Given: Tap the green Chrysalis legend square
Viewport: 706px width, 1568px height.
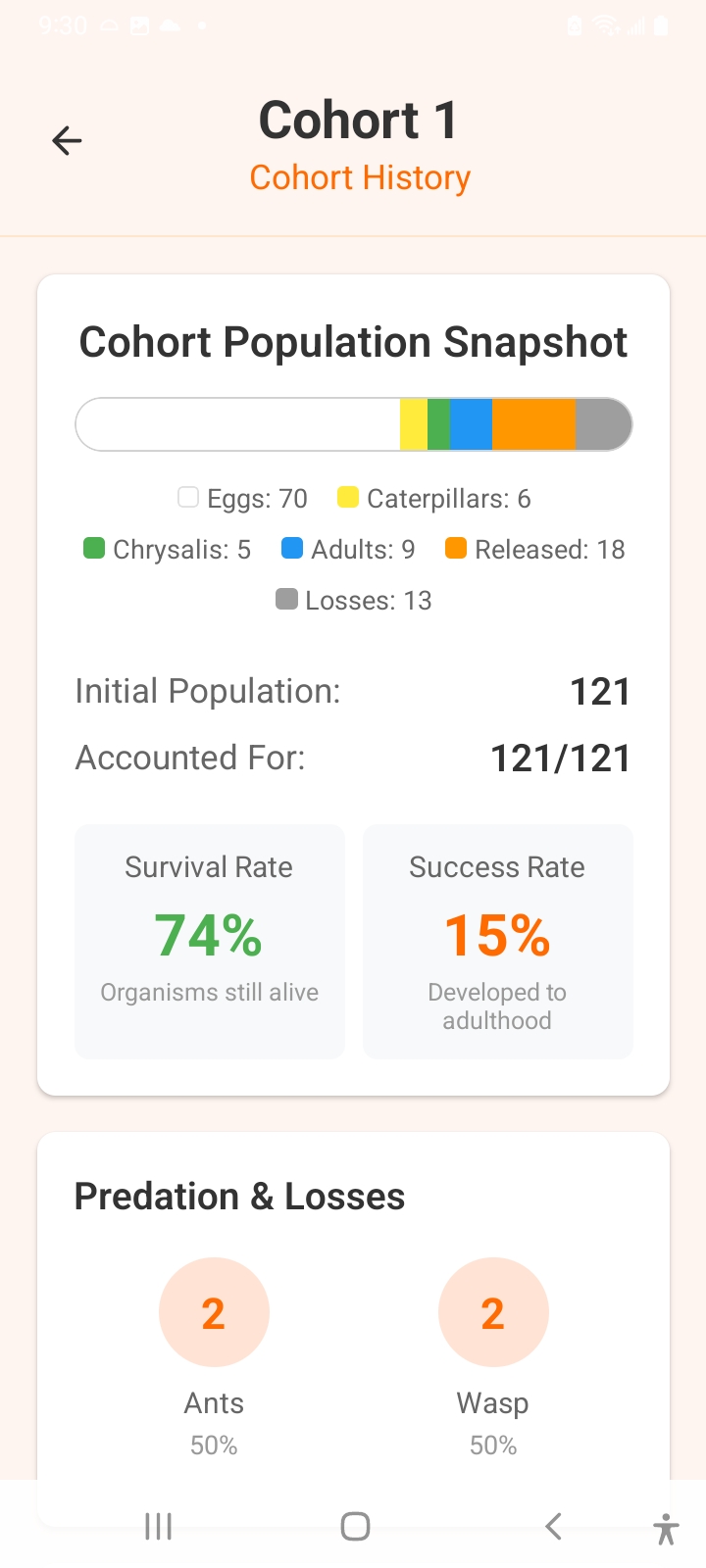Looking at the screenshot, I should tap(94, 549).
